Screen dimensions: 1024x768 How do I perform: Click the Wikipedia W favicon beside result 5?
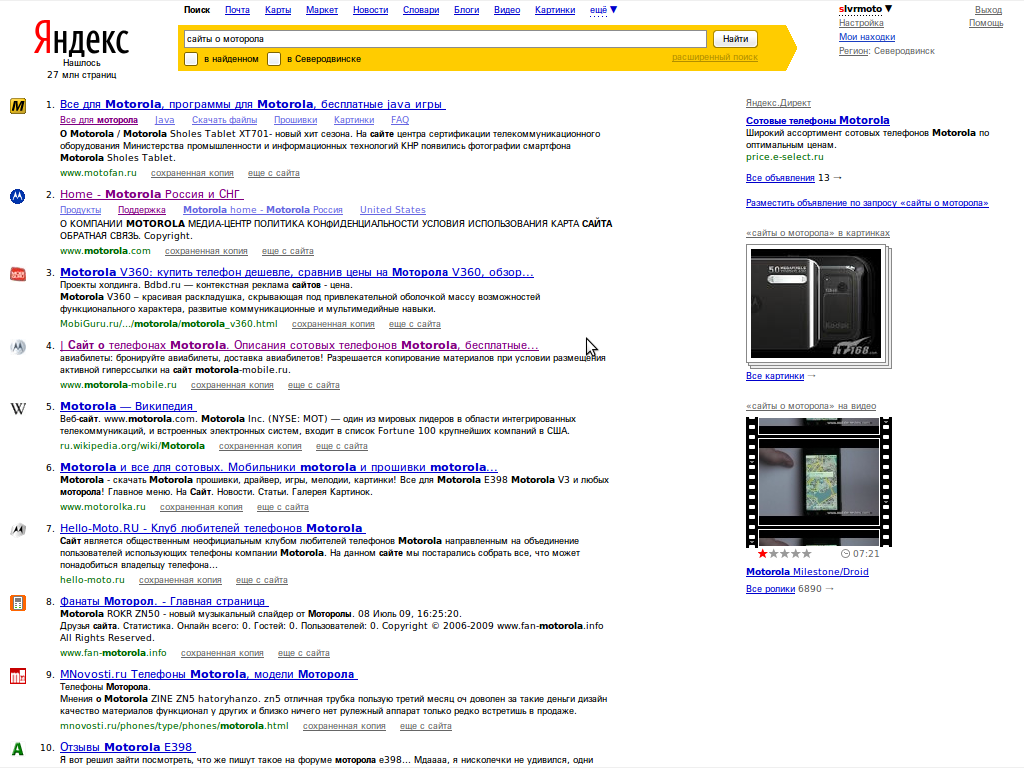[18, 408]
